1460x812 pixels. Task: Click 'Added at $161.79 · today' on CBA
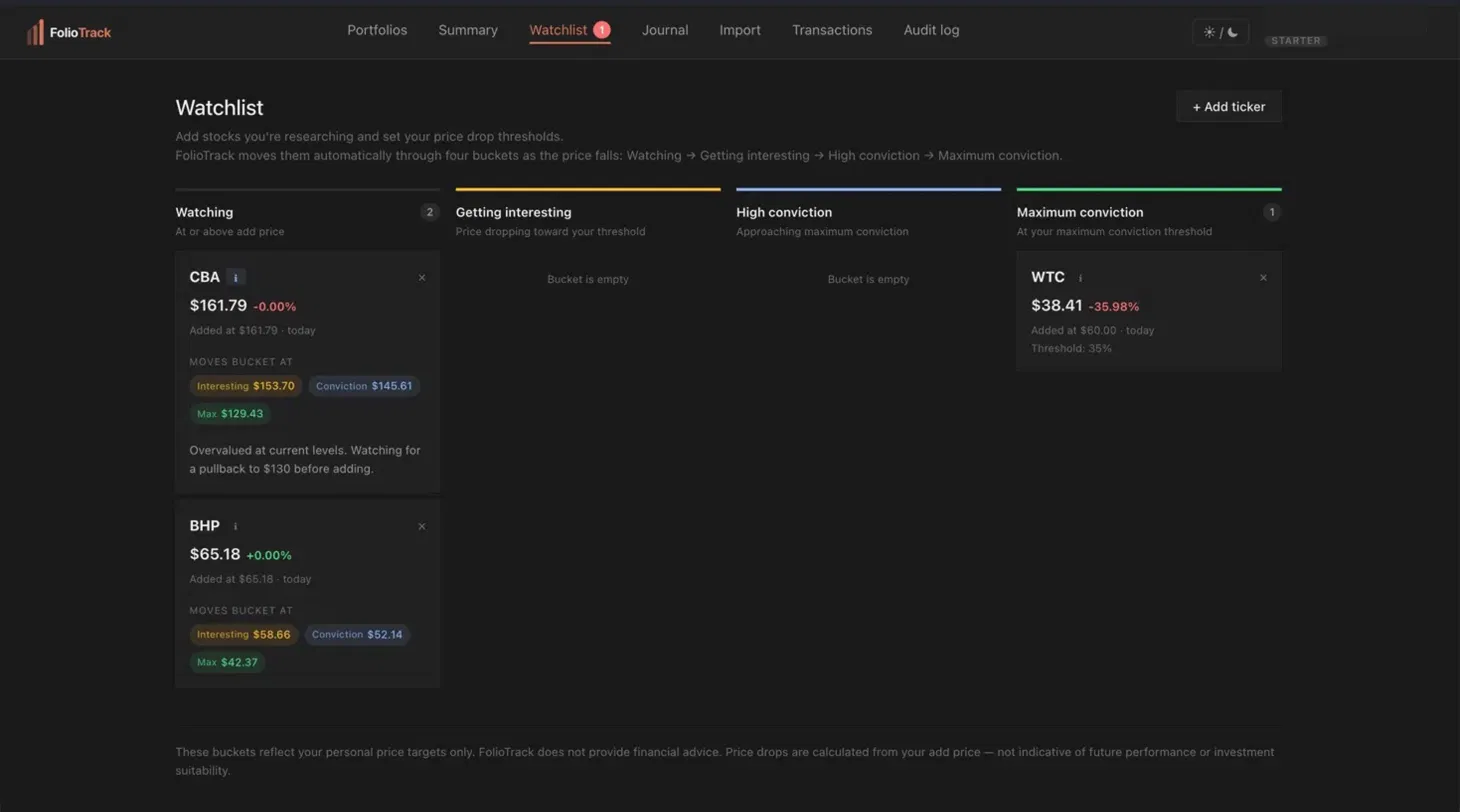pos(253,330)
